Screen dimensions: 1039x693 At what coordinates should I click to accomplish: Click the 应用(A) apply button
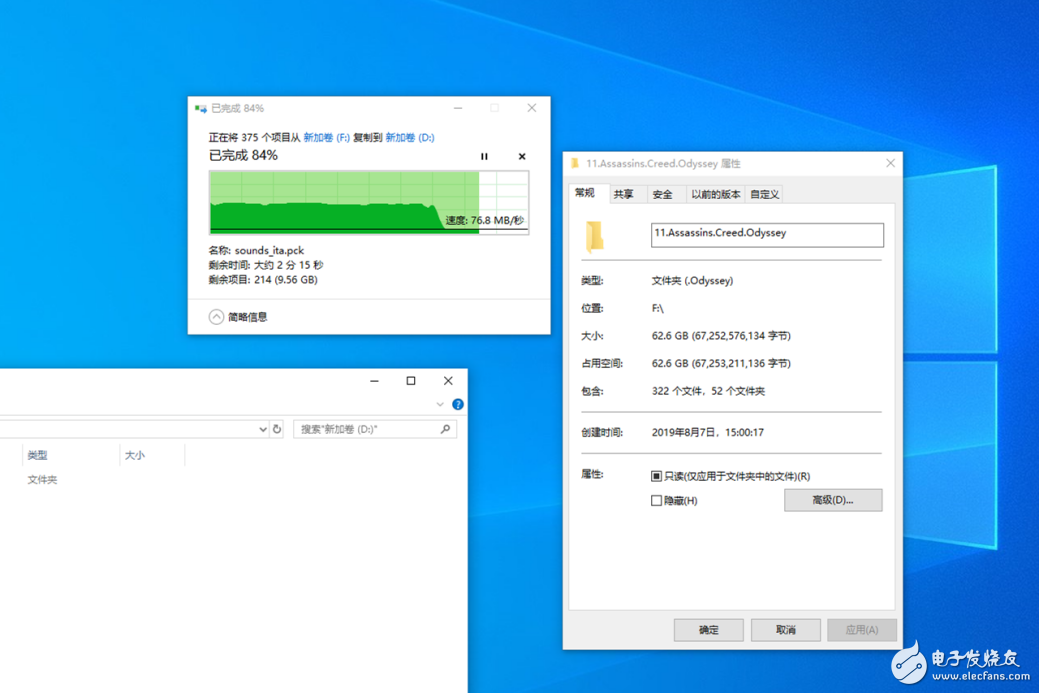(x=862, y=629)
